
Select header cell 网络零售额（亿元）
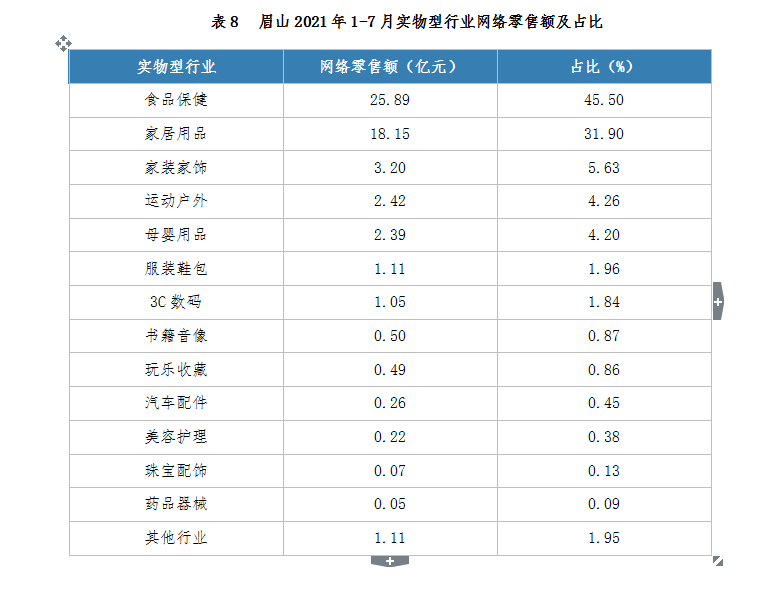pyautogui.click(x=390, y=67)
